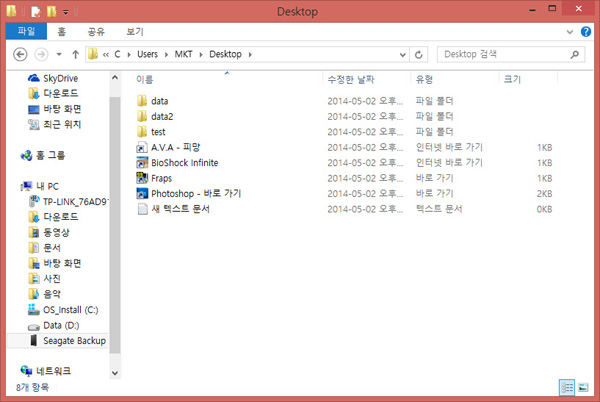Viewport: 600px width, 402px height.
Task: Open the recent locations dropdown arrow
Action: coord(59,54)
